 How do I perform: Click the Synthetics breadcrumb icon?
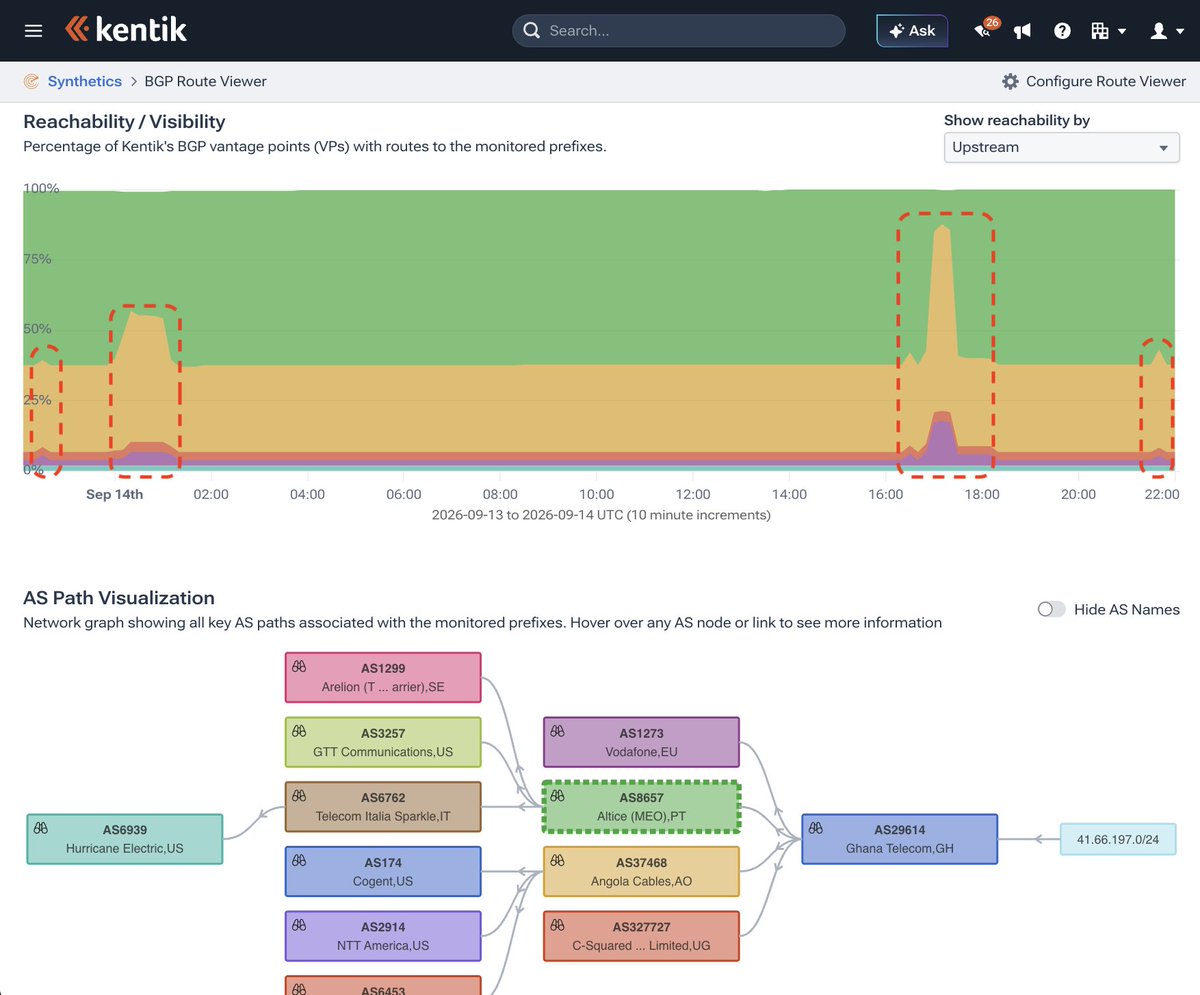click(x=32, y=81)
